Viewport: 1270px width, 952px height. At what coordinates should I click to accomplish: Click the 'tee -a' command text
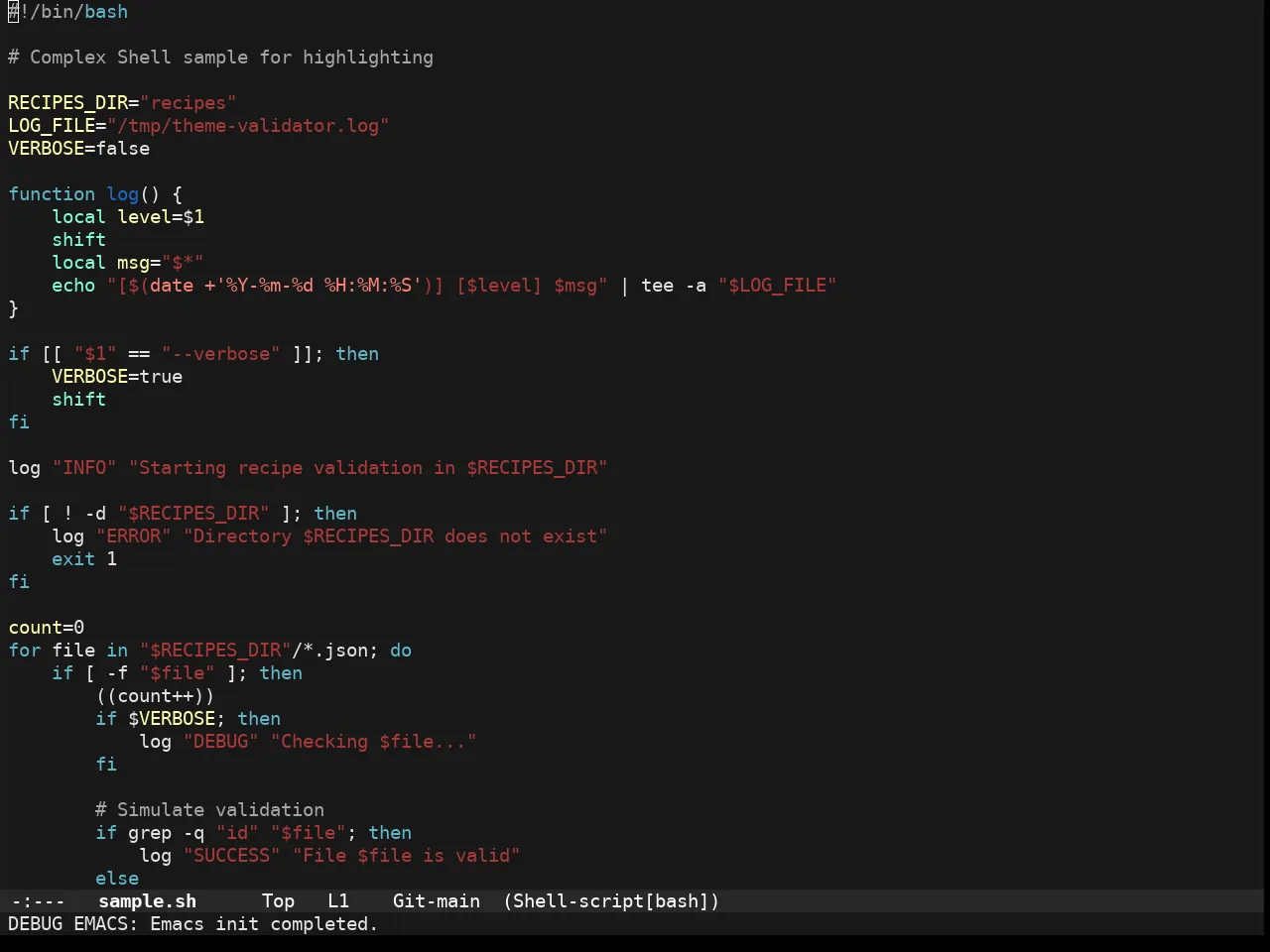pos(674,286)
